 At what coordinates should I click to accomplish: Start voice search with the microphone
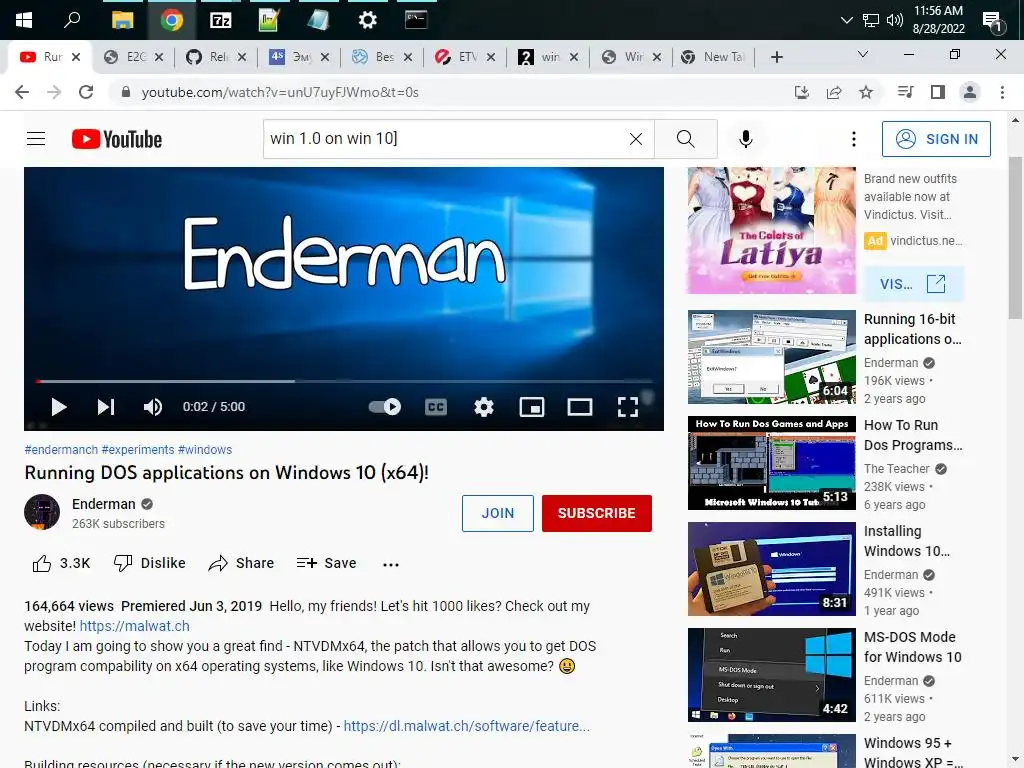pos(746,138)
